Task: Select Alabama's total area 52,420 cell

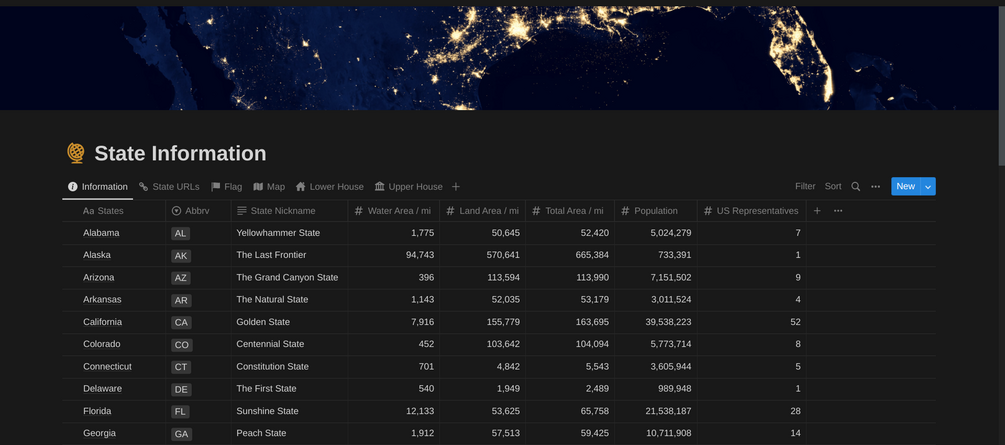Action: click(x=570, y=233)
